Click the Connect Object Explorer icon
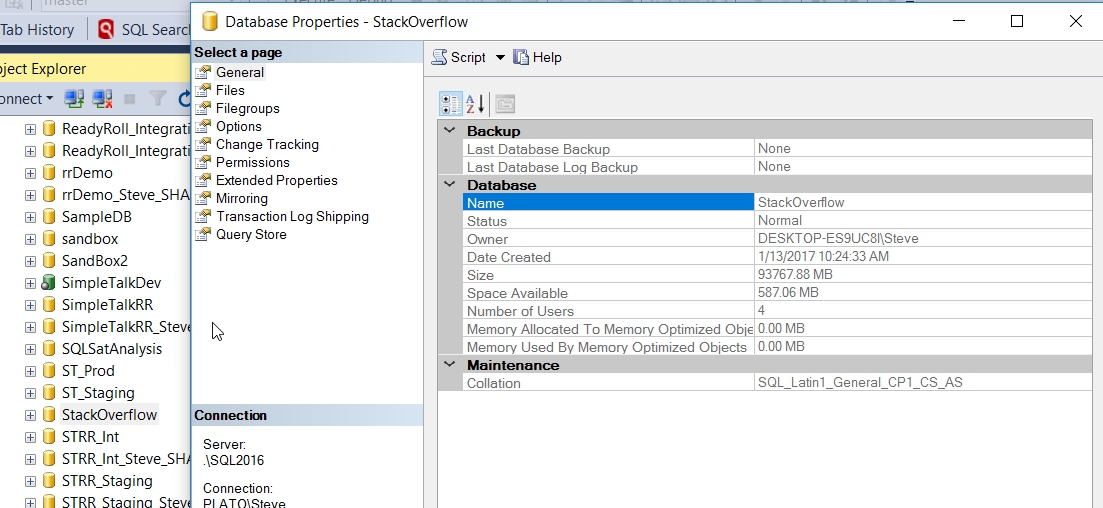Viewport: 1103px width, 508px height. (74, 99)
